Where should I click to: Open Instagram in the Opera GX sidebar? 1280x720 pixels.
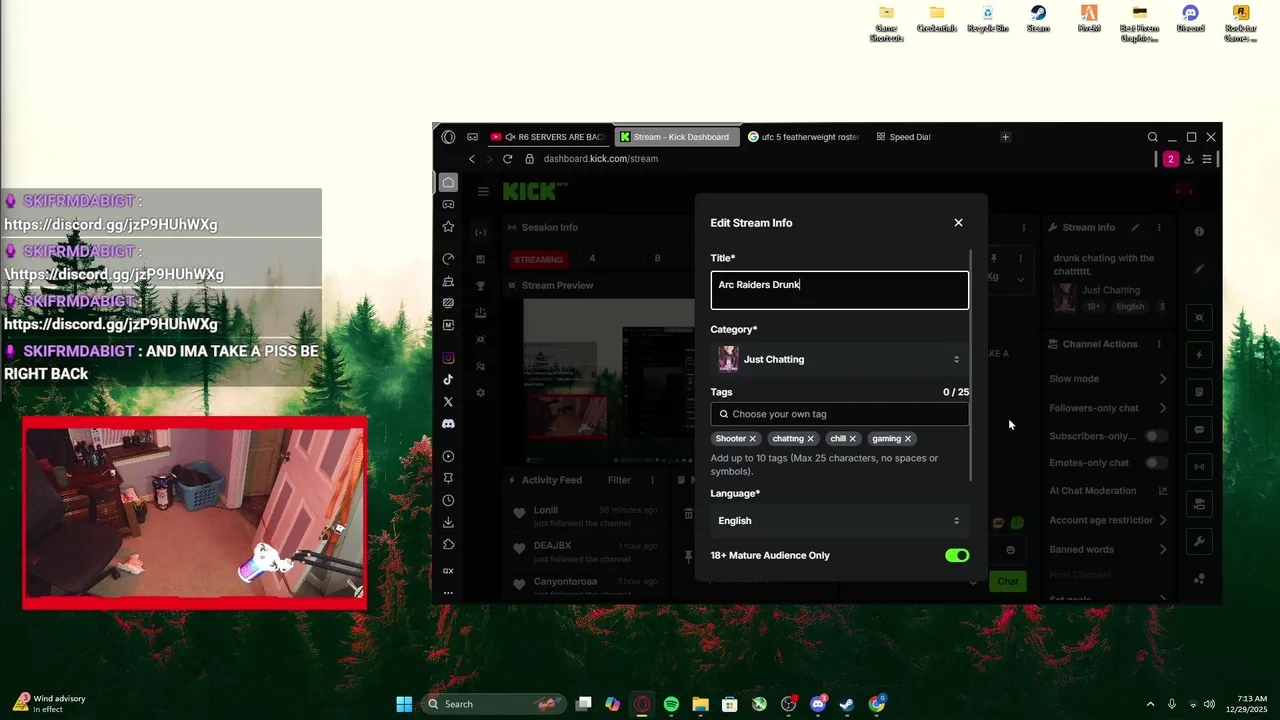[448, 358]
